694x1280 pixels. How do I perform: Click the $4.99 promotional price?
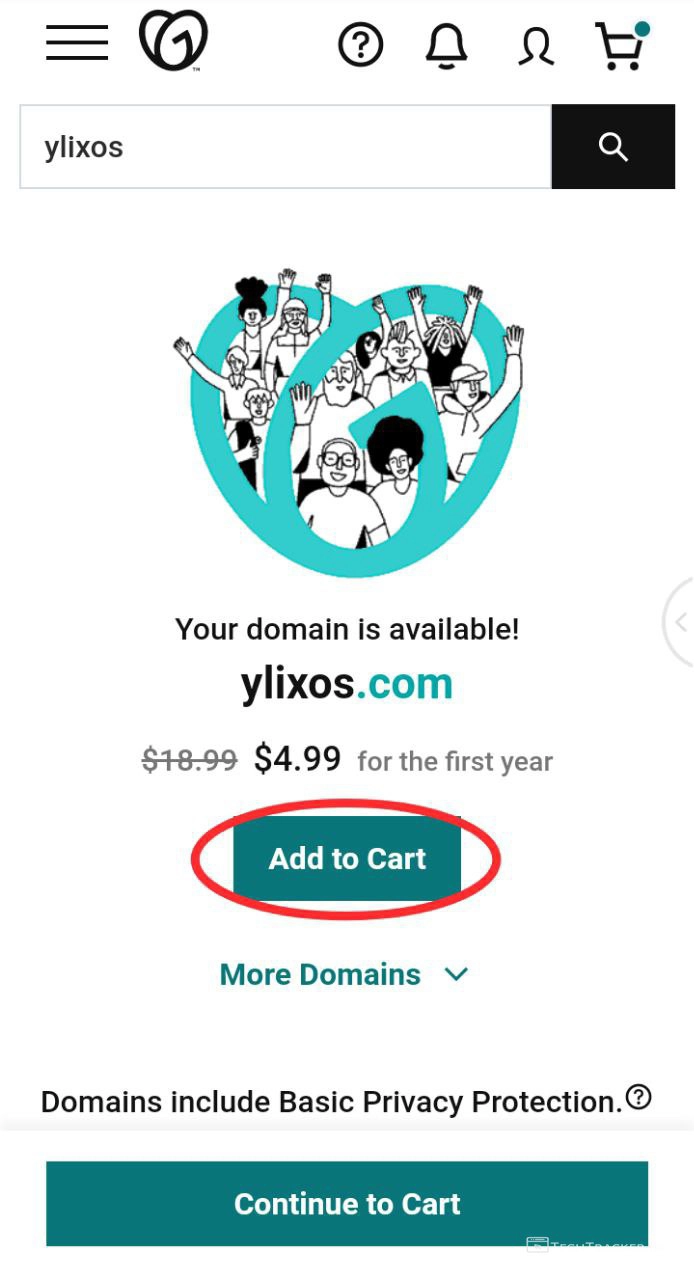pos(297,759)
